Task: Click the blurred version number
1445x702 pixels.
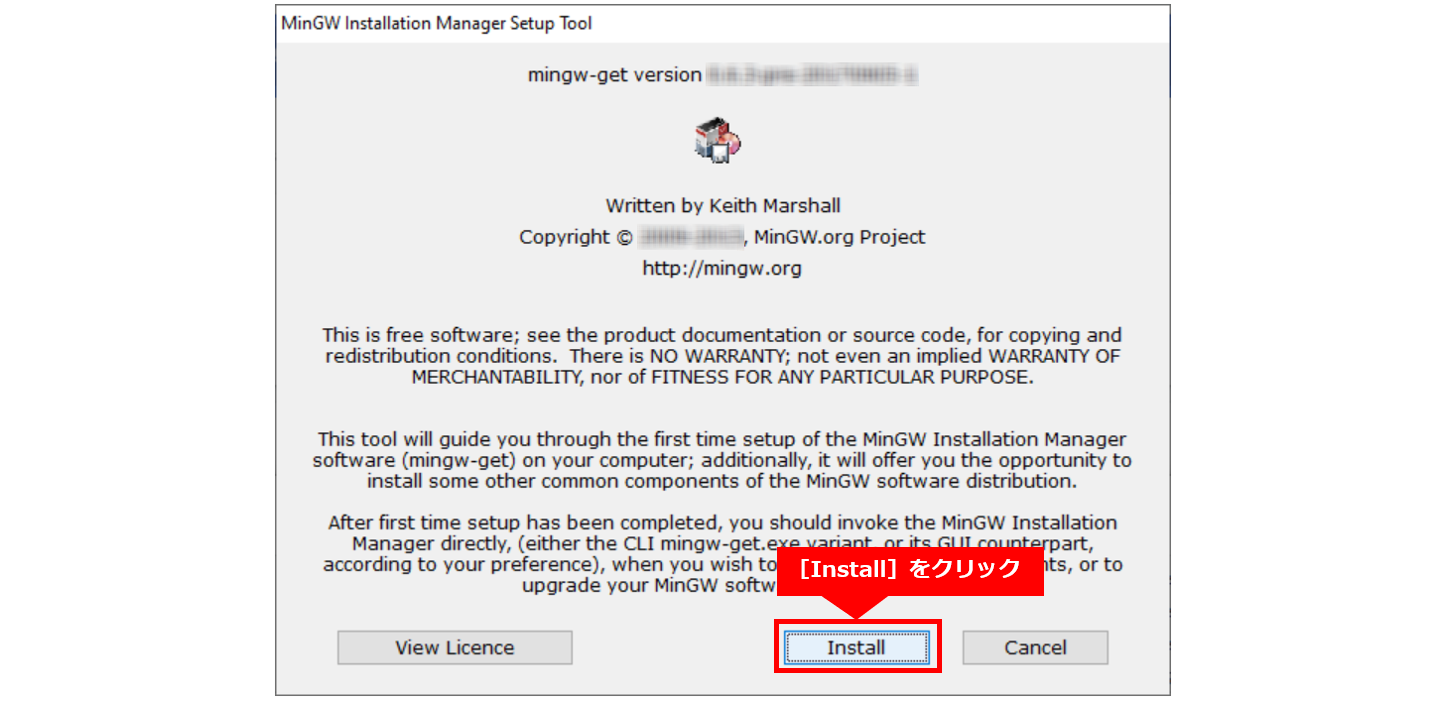Action: click(x=813, y=75)
